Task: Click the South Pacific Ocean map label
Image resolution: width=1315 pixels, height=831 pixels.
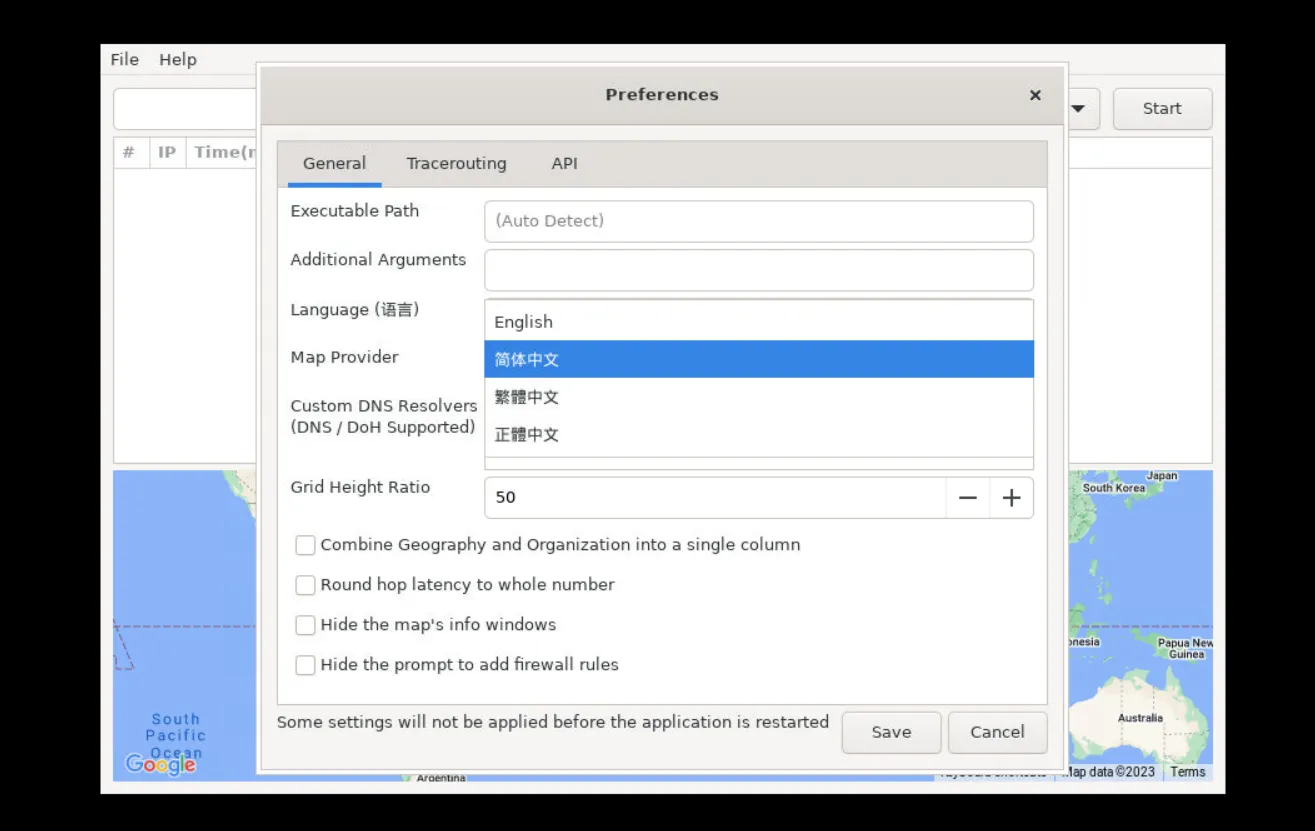Action: point(176,736)
